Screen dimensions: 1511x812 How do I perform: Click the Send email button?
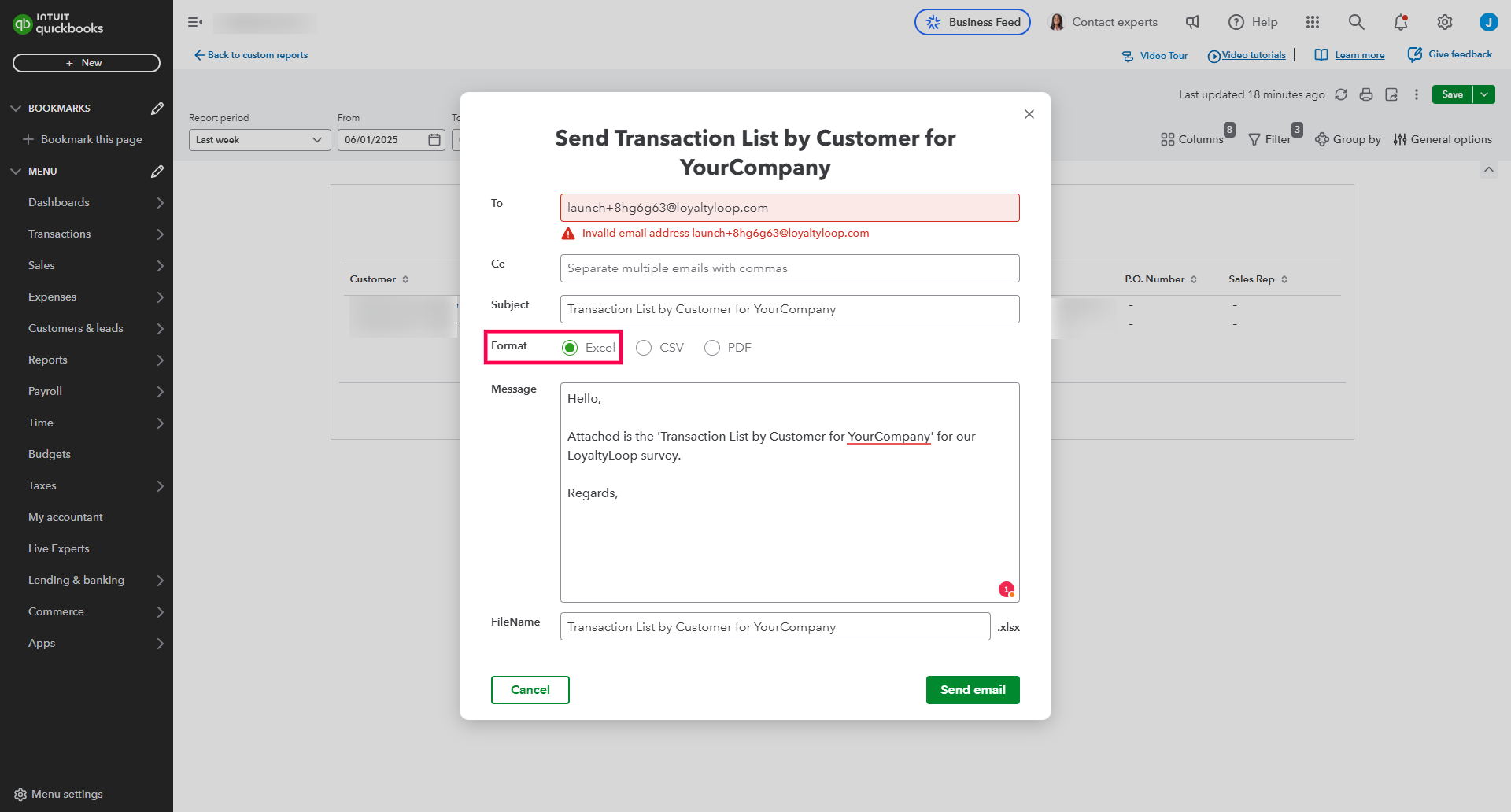coord(973,690)
